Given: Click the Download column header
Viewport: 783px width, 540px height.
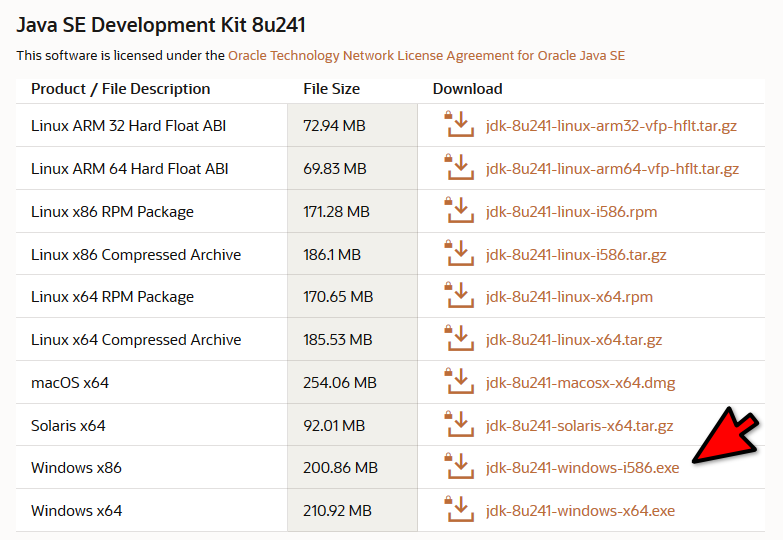Looking at the screenshot, I should [x=467, y=89].
